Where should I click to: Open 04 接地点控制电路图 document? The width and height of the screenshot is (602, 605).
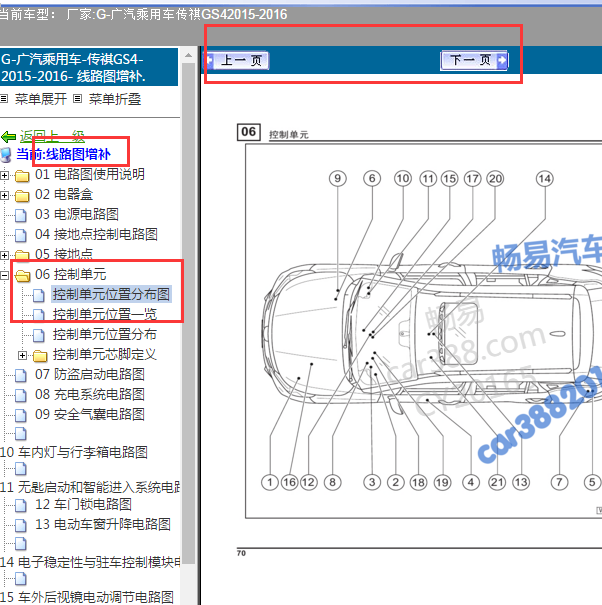click(x=96, y=234)
